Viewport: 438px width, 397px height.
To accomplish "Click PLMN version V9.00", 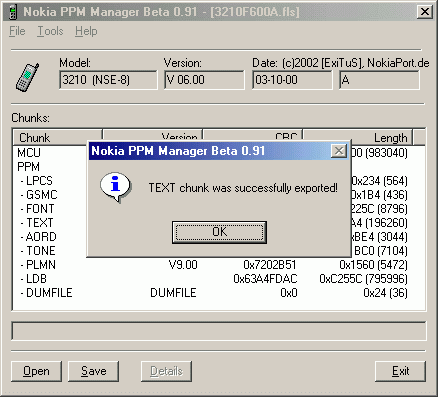I will 183,265.
